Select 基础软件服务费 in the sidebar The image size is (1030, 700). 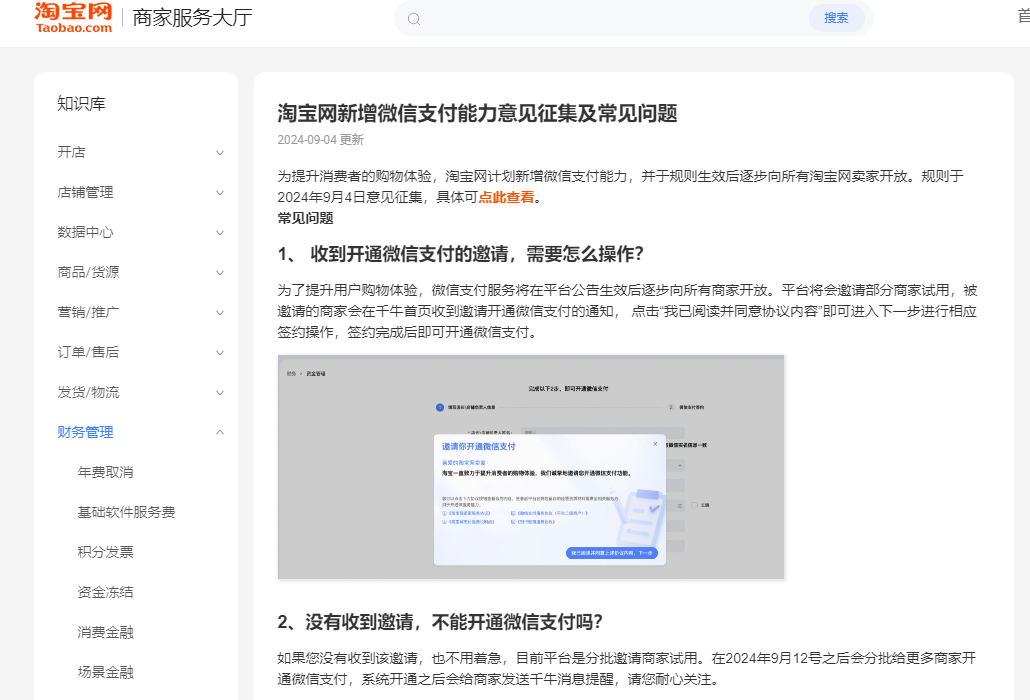pyautogui.click(x=126, y=512)
